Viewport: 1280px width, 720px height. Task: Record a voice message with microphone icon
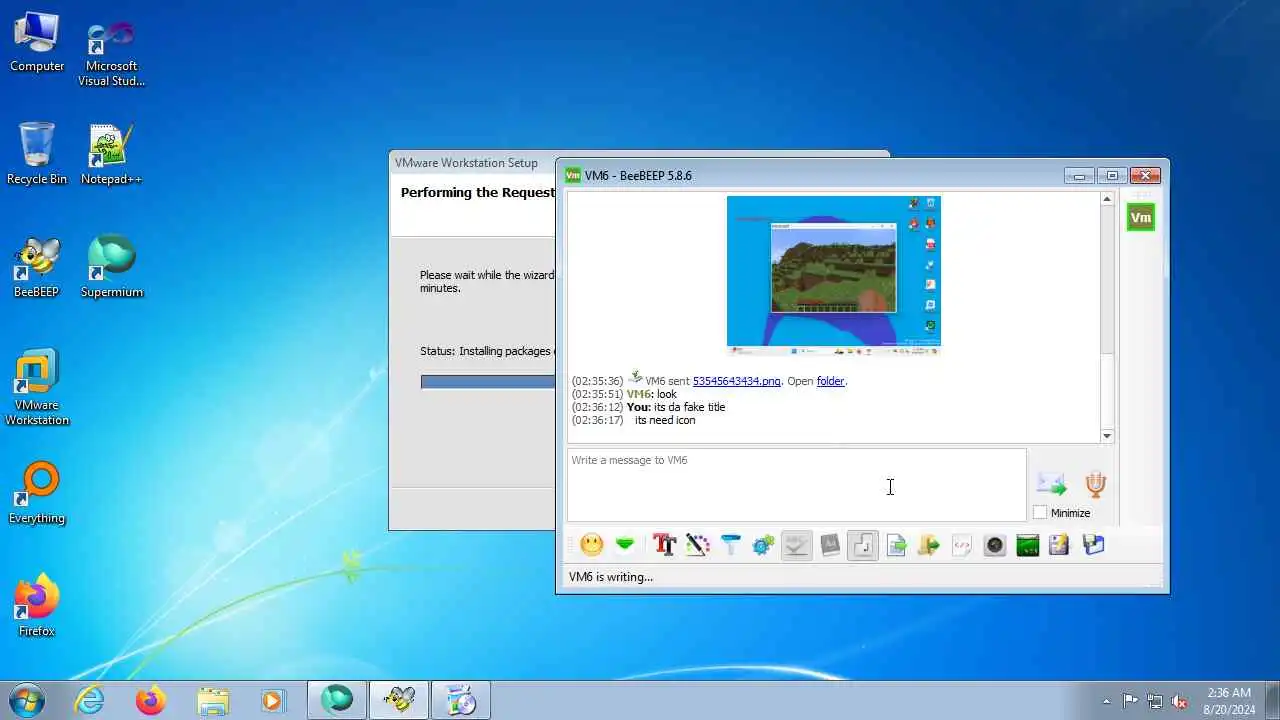click(1096, 485)
